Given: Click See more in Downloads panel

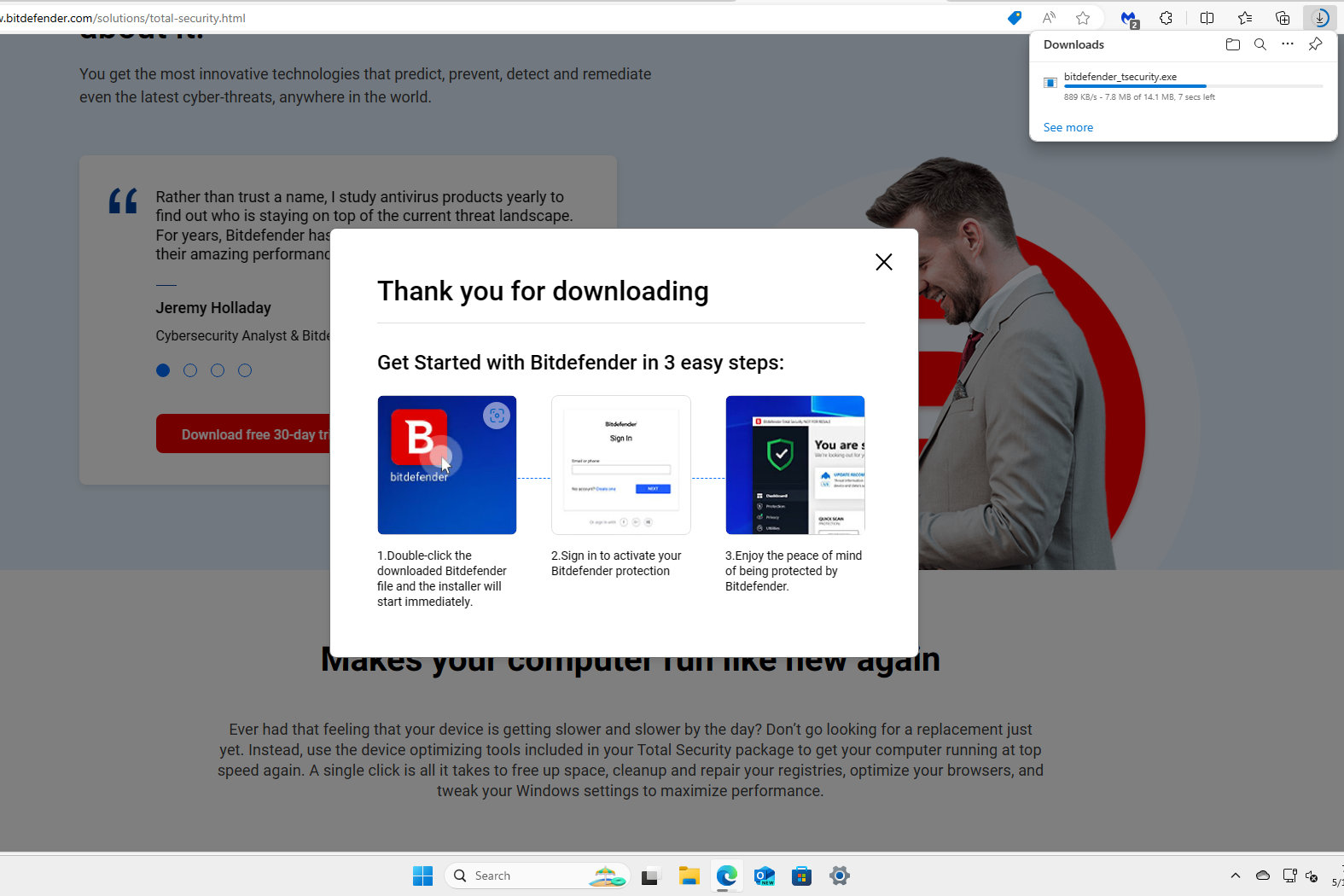Looking at the screenshot, I should [1068, 127].
